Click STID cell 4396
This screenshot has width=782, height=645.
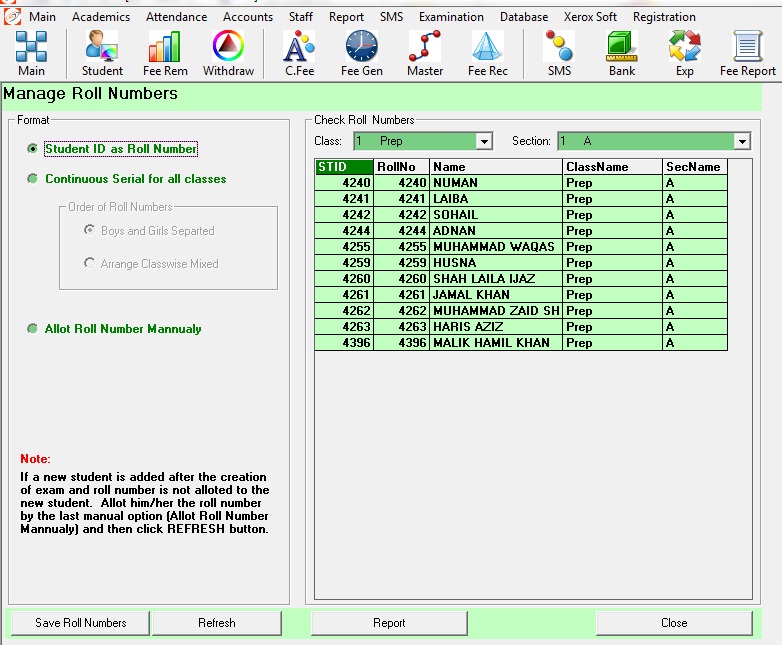344,342
